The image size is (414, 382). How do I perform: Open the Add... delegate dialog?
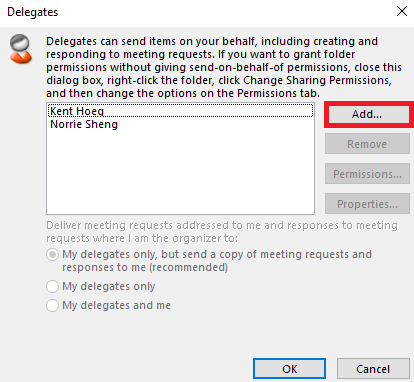point(367,114)
